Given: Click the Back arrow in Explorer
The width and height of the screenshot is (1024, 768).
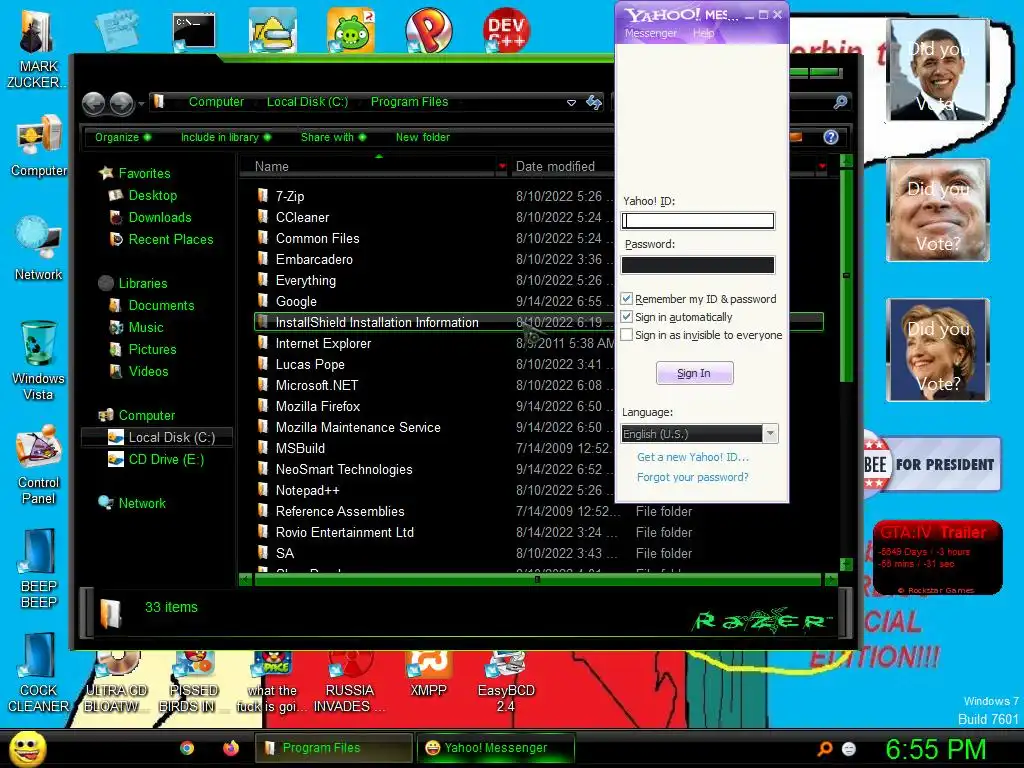Looking at the screenshot, I should [x=93, y=103].
